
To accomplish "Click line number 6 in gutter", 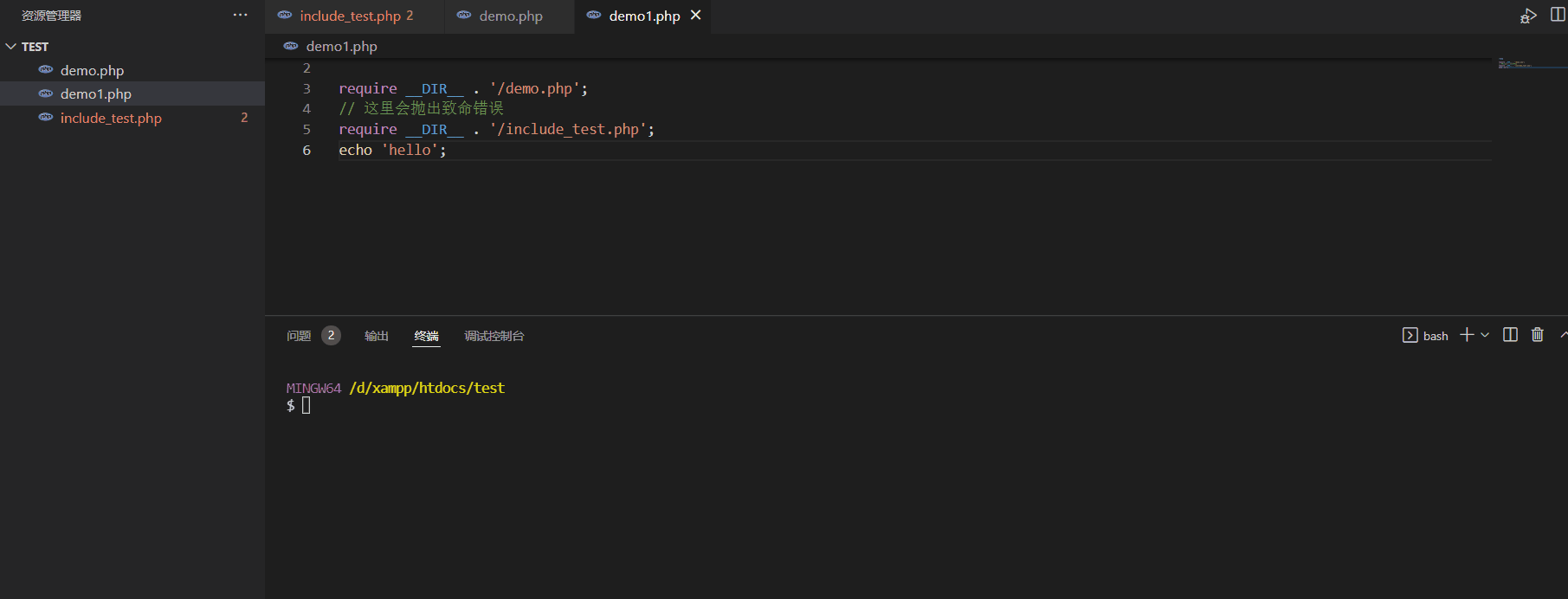I will (x=307, y=150).
